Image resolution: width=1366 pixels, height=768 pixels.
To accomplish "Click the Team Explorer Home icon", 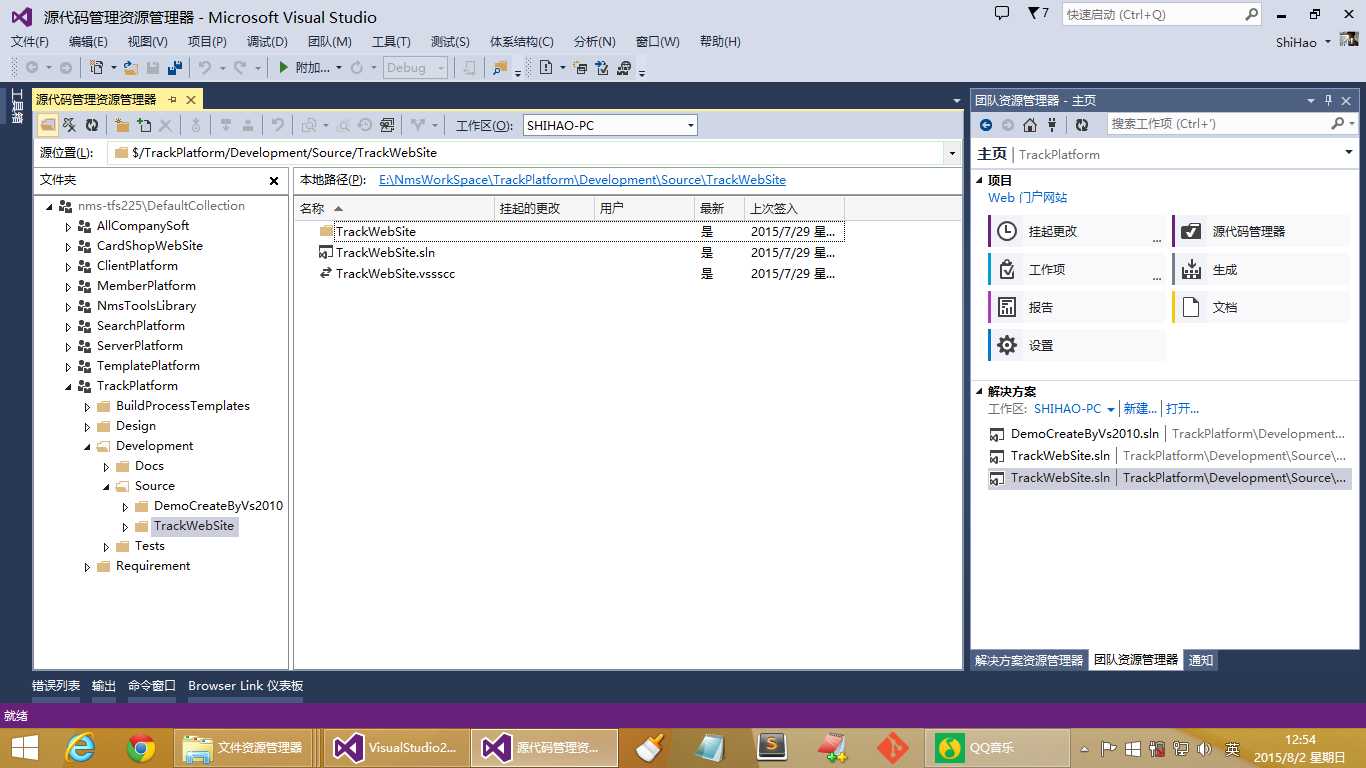I will pyautogui.click(x=1030, y=125).
